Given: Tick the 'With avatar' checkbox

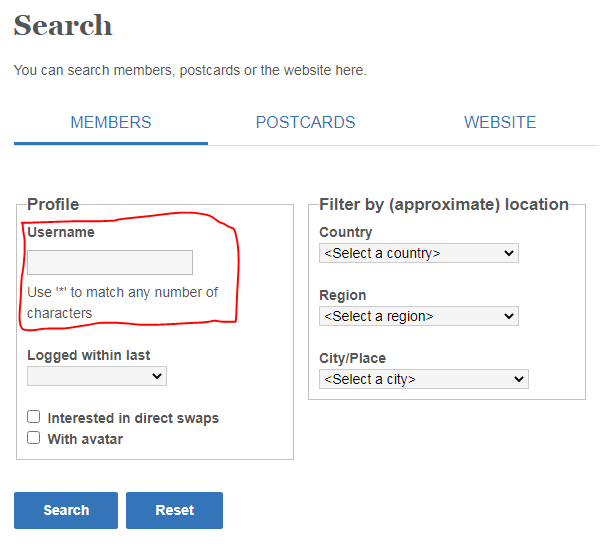Looking at the screenshot, I should 34,438.
